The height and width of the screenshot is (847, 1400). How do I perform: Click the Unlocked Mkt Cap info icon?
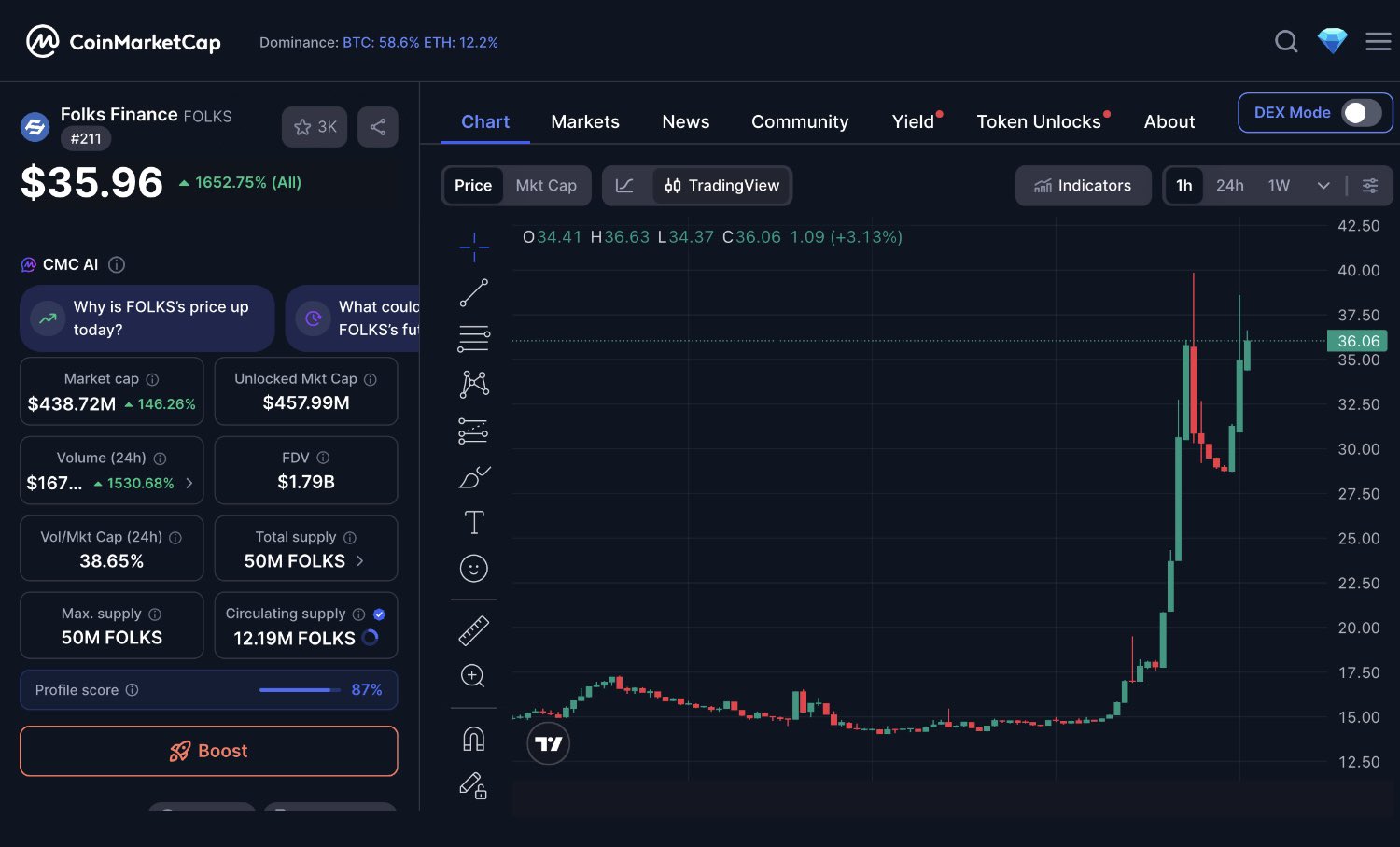coord(371,379)
